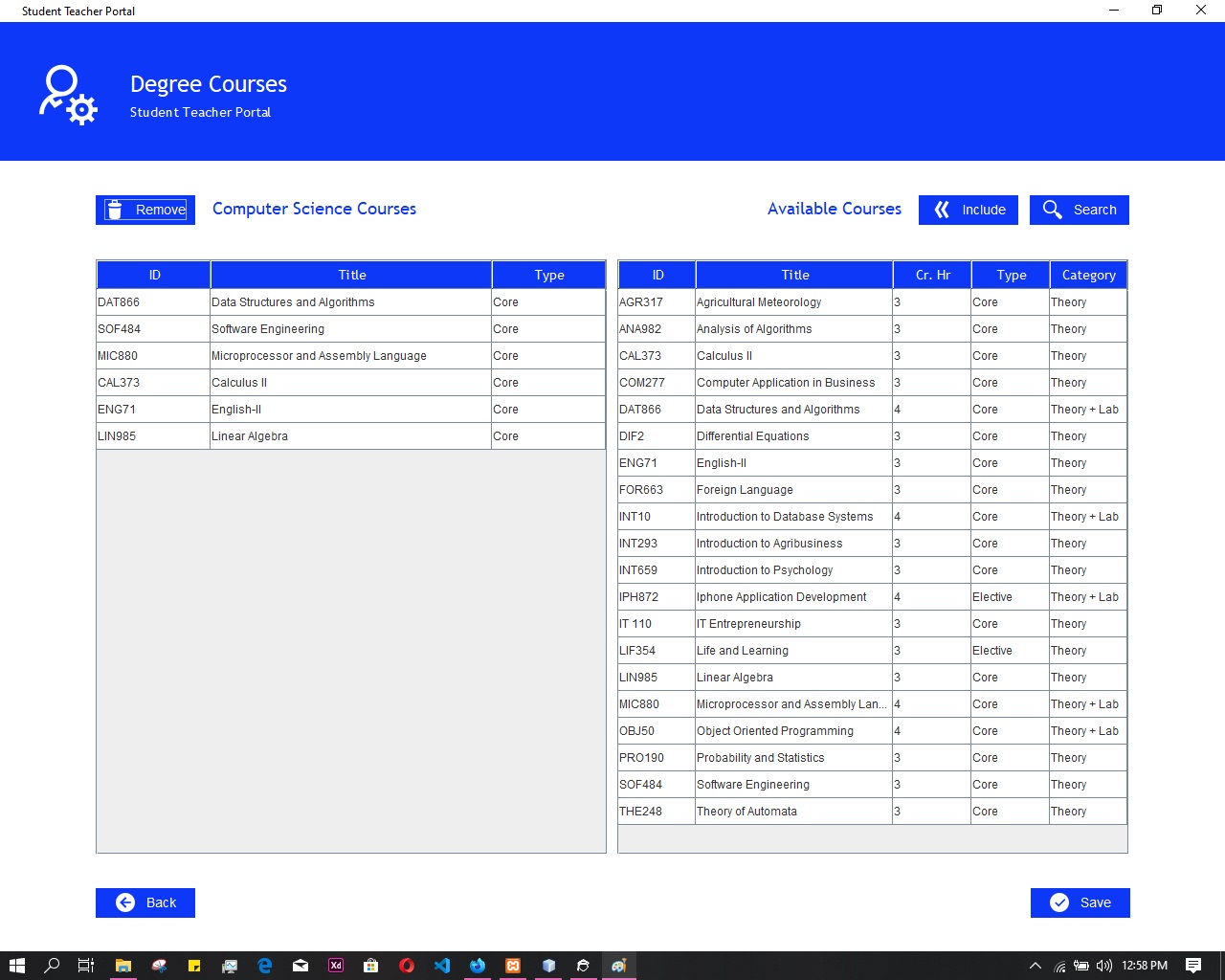The width and height of the screenshot is (1225, 980).
Task: Launch Adobe XD from the taskbar
Action: click(x=336, y=966)
